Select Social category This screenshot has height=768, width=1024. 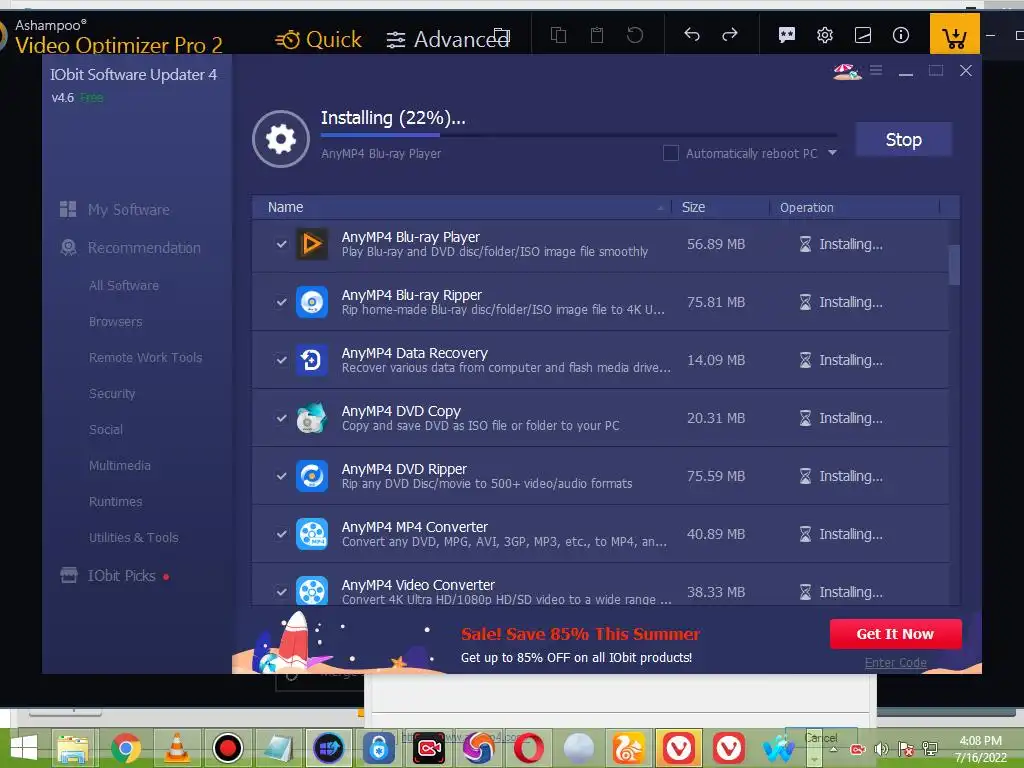[106, 429]
